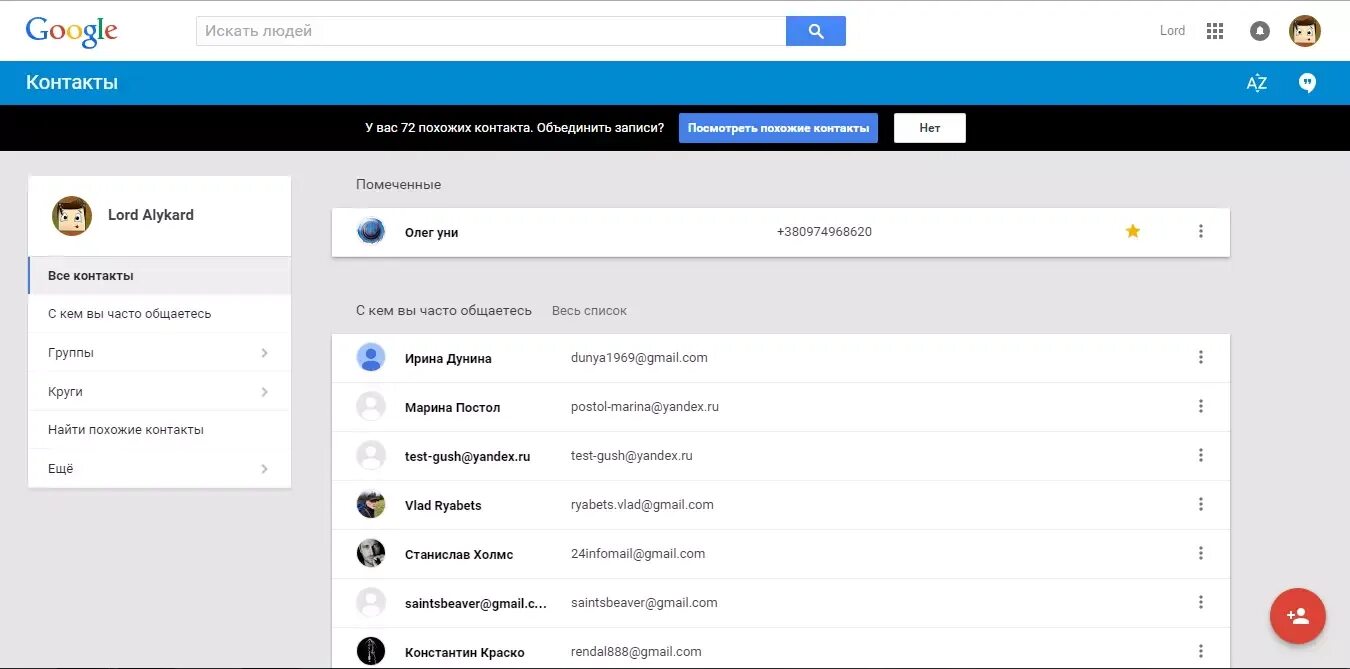
Task: Click email ryabets.vlad@gmail.com
Action: tap(642, 504)
